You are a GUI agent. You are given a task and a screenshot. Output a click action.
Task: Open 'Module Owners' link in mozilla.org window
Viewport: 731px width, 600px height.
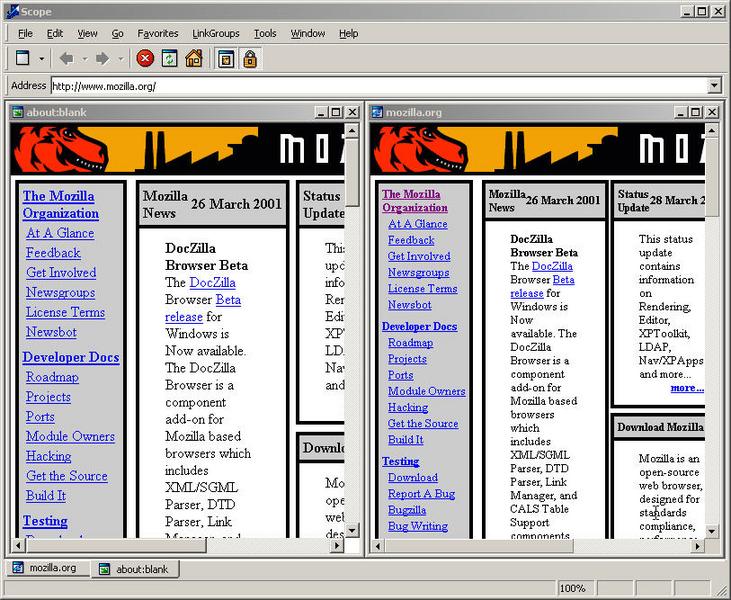(427, 391)
